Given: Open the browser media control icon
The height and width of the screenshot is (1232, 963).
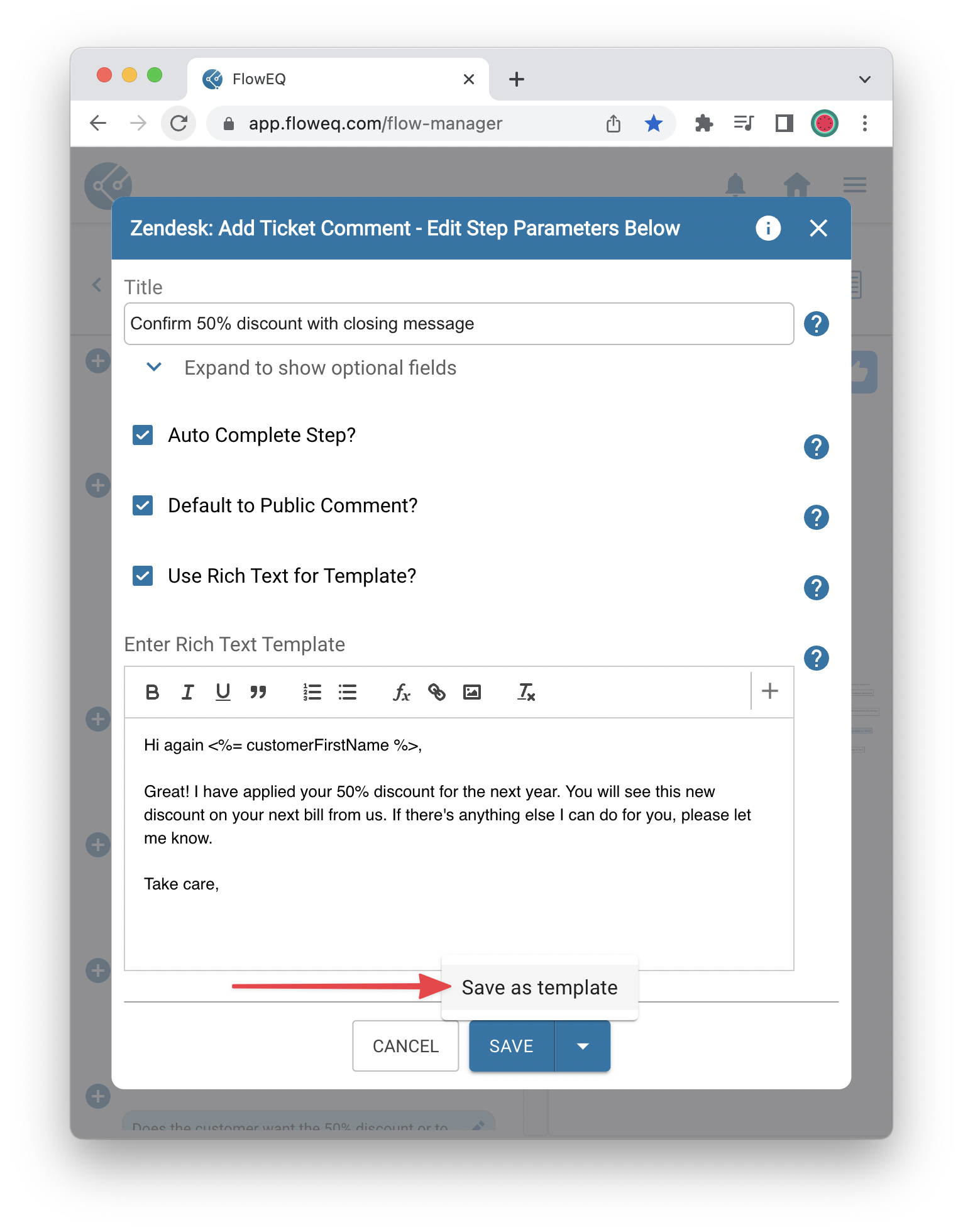Looking at the screenshot, I should click(744, 123).
